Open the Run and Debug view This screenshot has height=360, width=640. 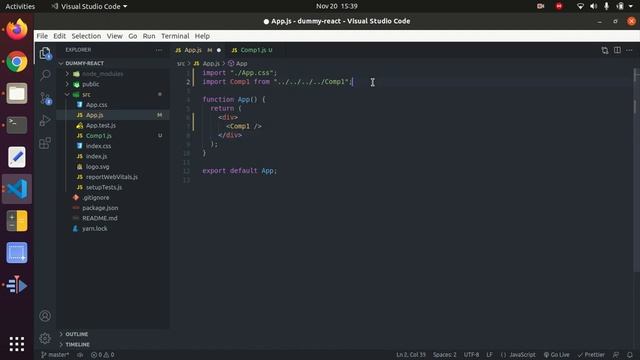45,120
